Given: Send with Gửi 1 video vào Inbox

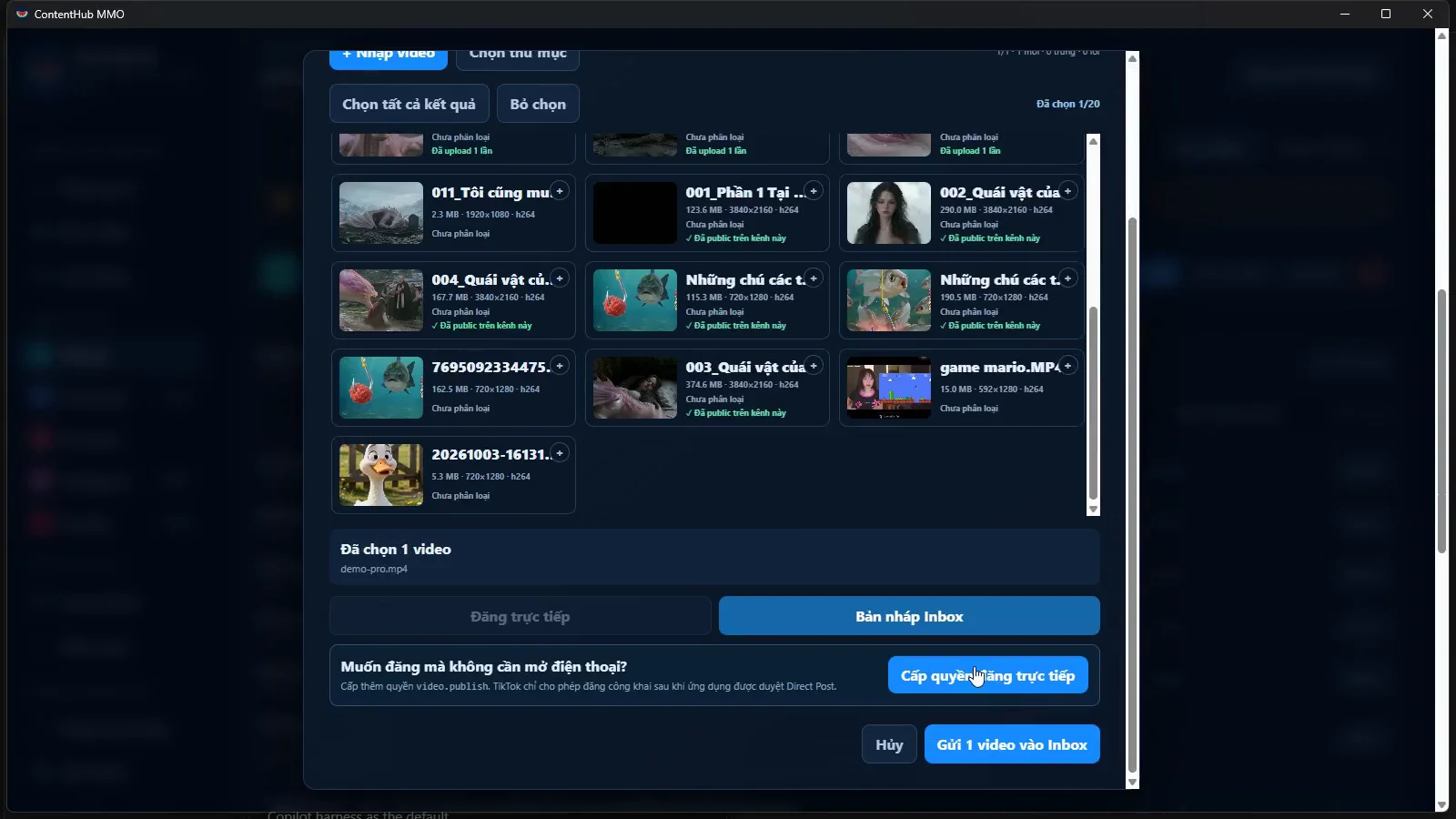Looking at the screenshot, I should click(x=1012, y=744).
